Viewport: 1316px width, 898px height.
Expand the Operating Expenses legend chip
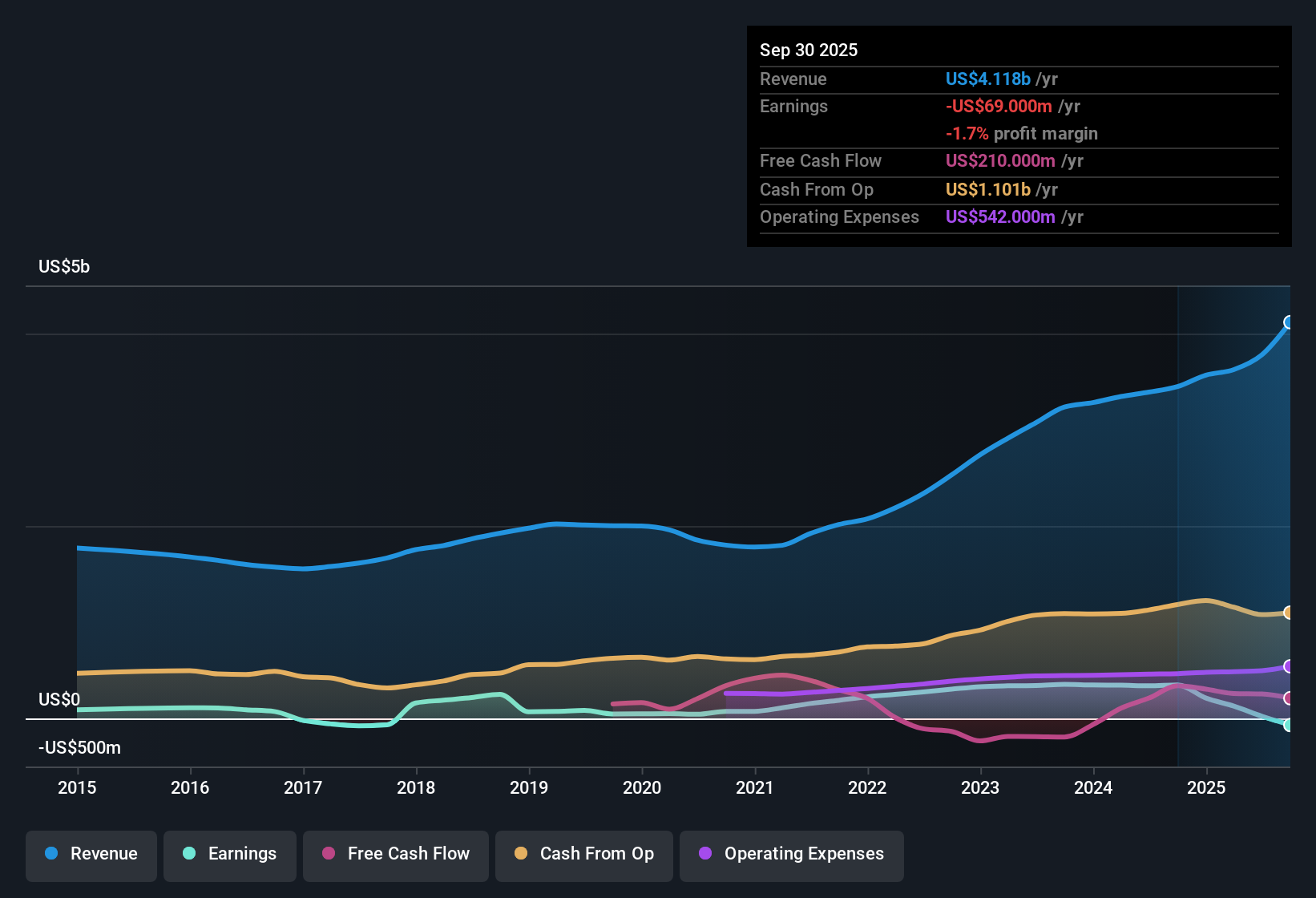click(x=791, y=854)
